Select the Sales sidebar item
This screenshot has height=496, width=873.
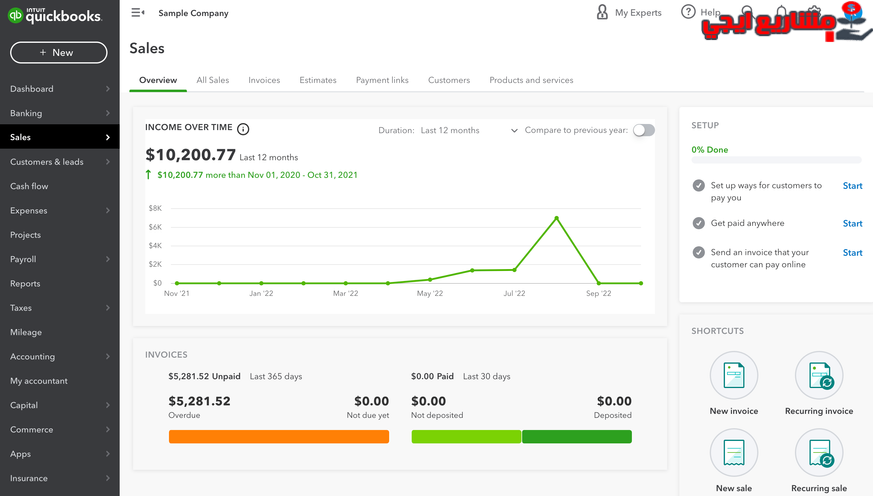click(x=60, y=137)
